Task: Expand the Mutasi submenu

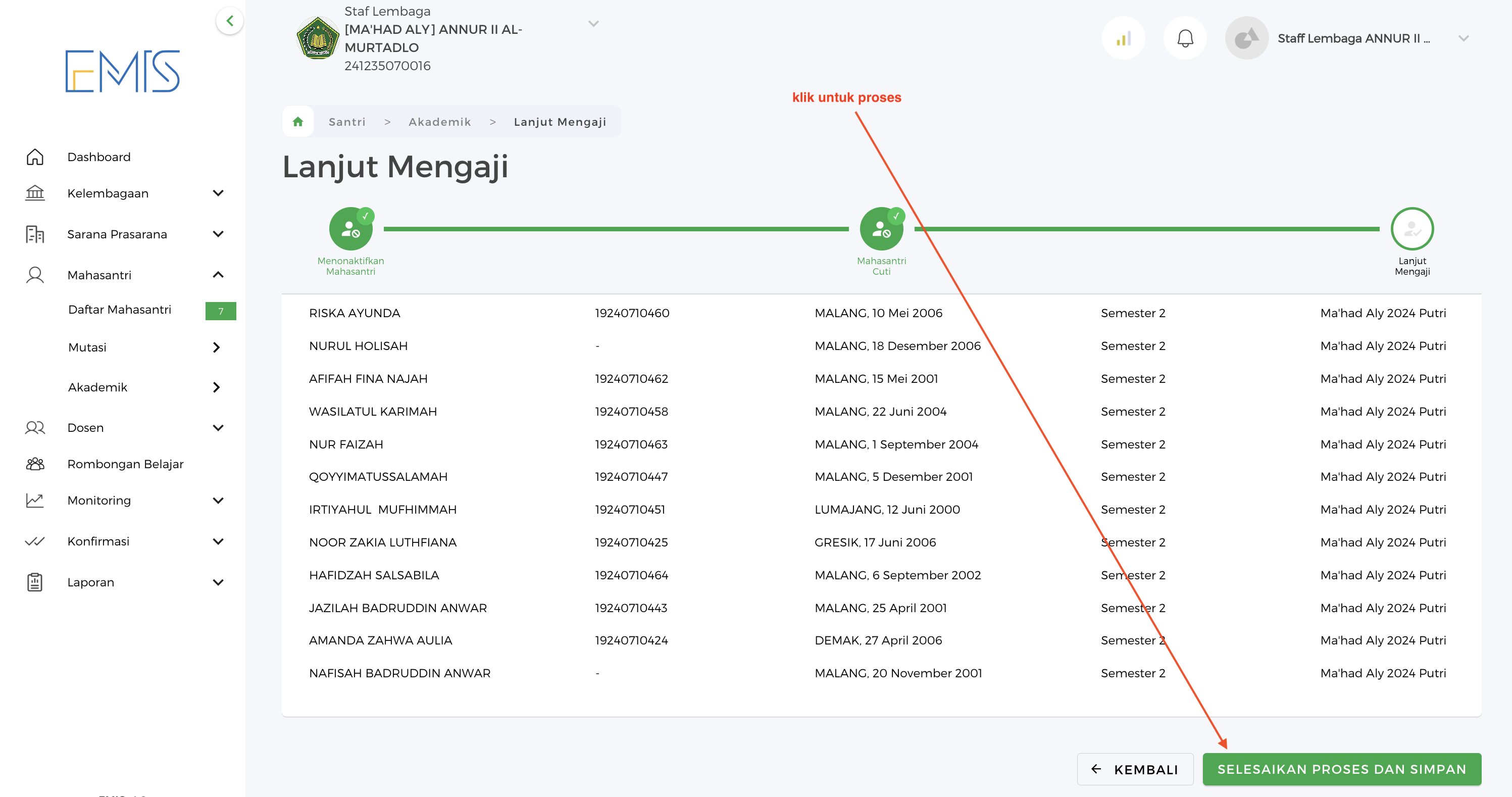Action: (x=216, y=347)
